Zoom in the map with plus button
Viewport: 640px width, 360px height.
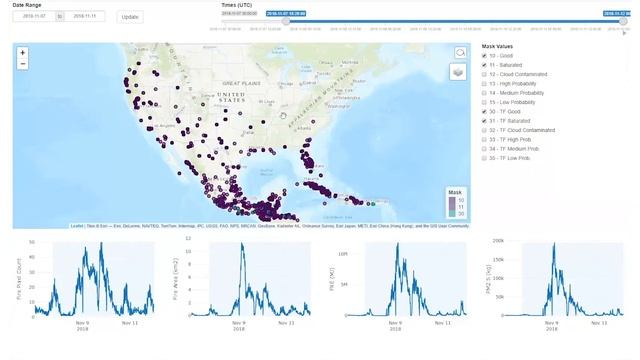tap(22, 53)
